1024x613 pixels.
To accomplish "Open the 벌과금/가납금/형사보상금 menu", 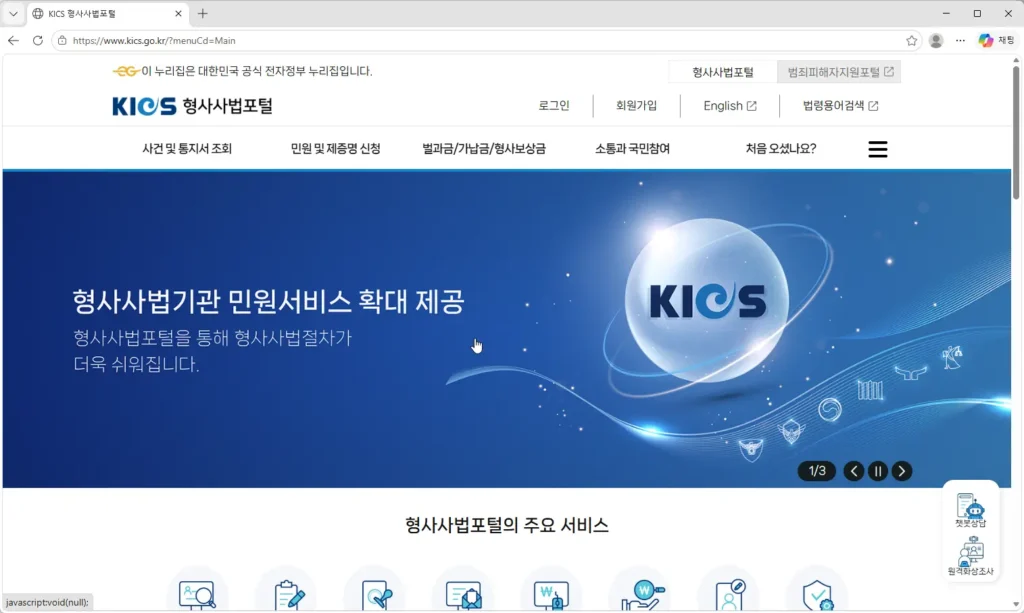I will click(x=484, y=149).
